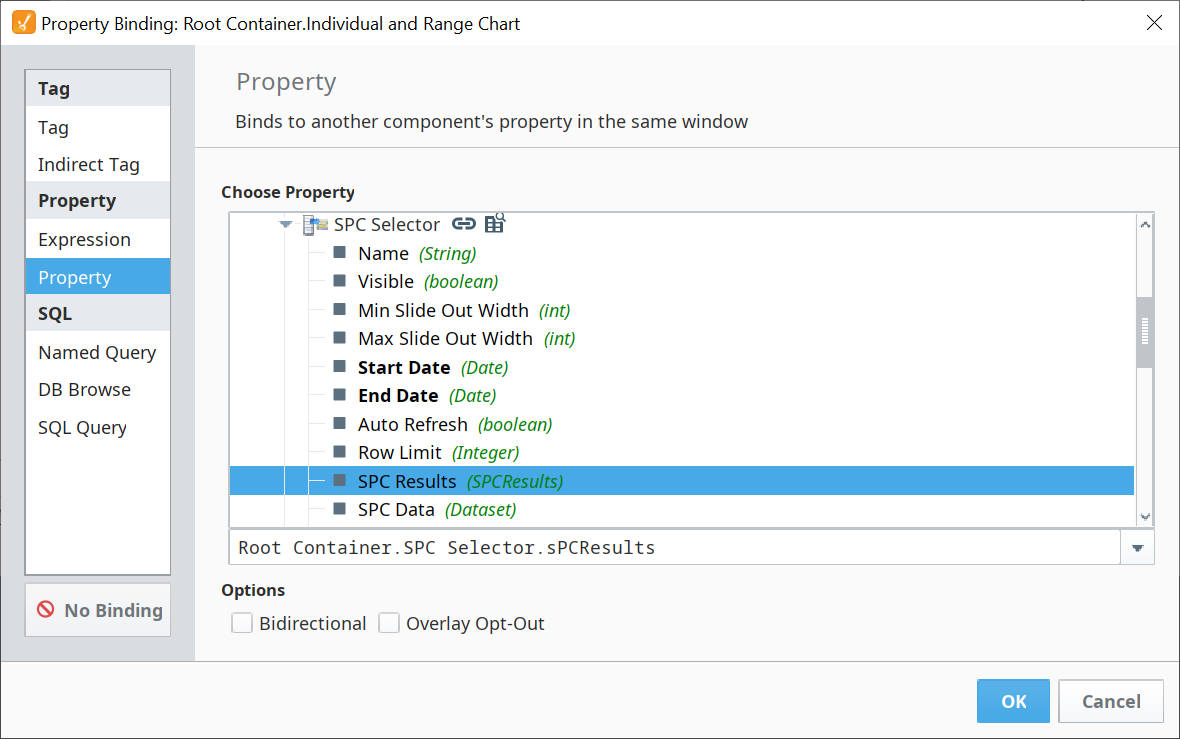Select Named Query binding type

[x=97, y=352]
